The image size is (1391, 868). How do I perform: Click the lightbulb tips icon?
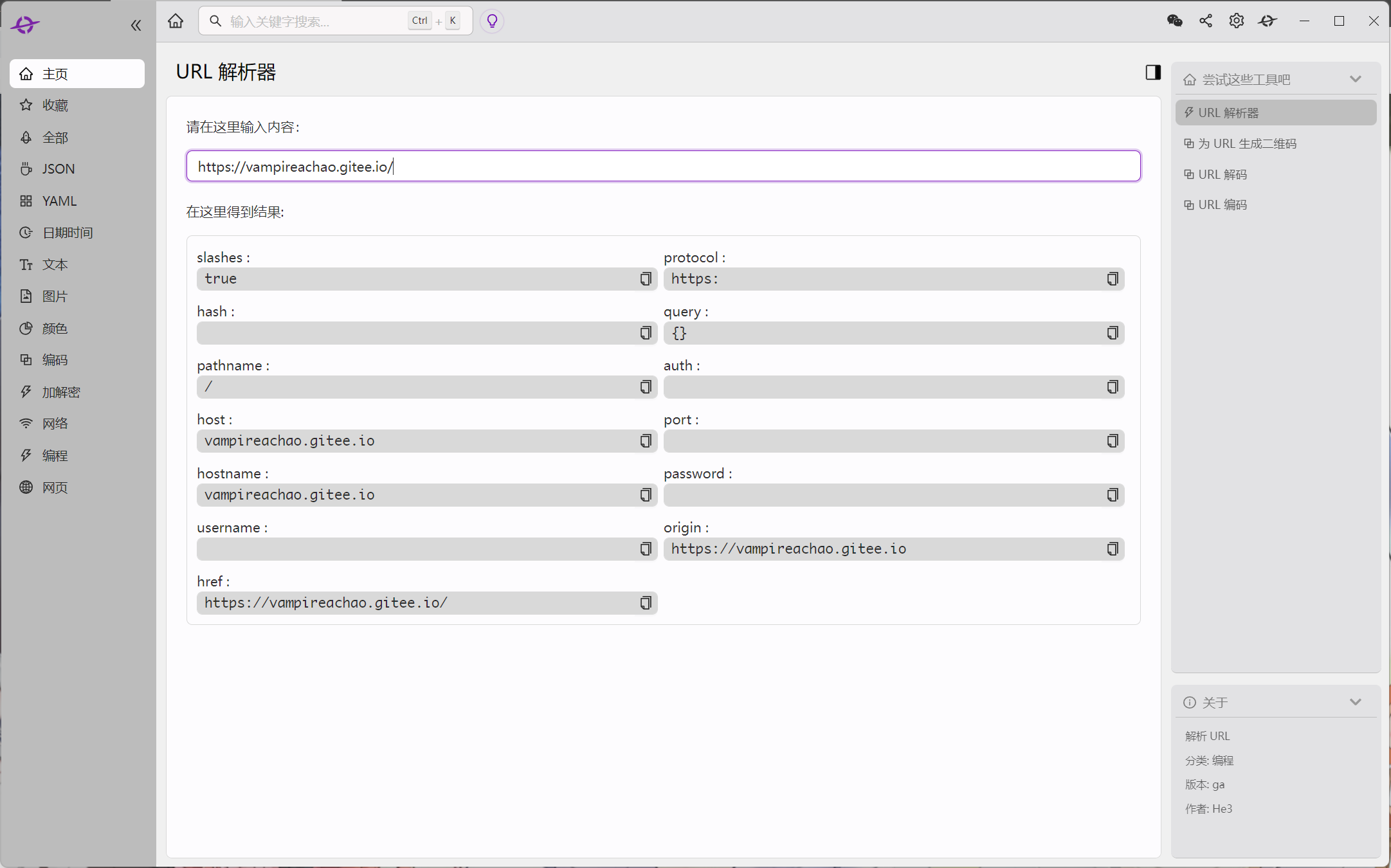coord(492,21)
